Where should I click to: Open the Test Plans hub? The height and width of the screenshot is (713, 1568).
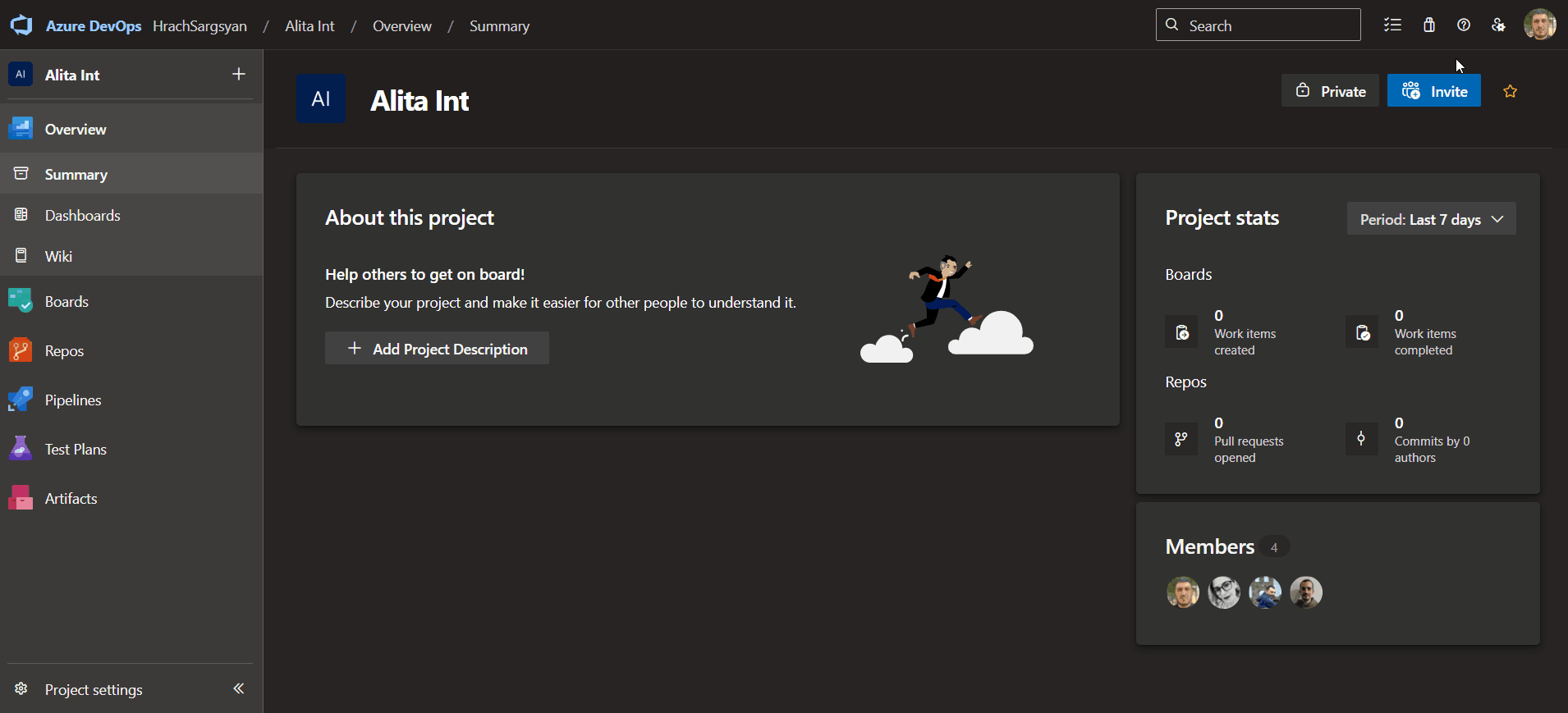131,449
